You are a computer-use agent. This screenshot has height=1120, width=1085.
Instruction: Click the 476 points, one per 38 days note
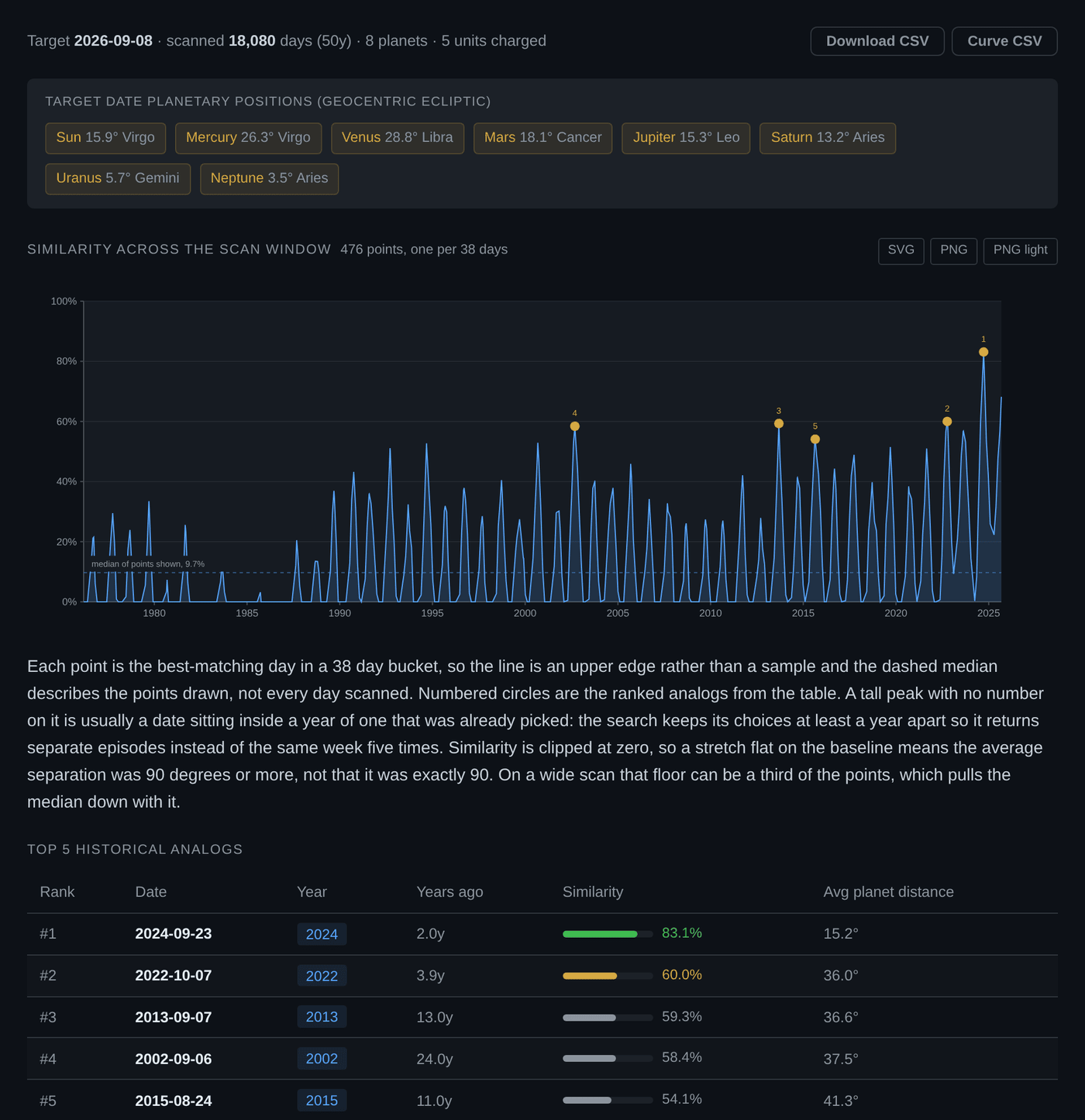tap(424, 250)
